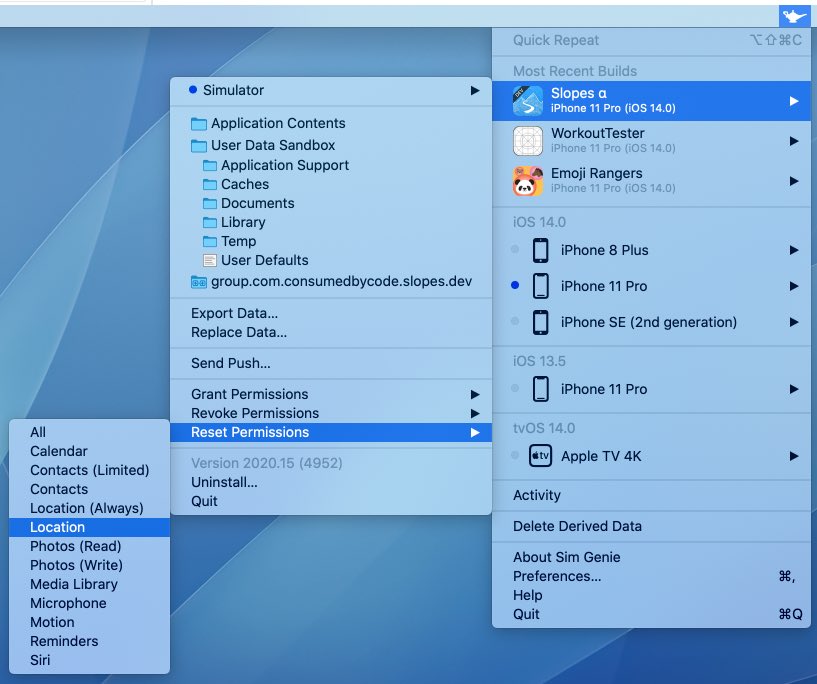Open Preferences… in Sim Genie menu
Viewport: 817px width, 684px height.
(651, 576)
